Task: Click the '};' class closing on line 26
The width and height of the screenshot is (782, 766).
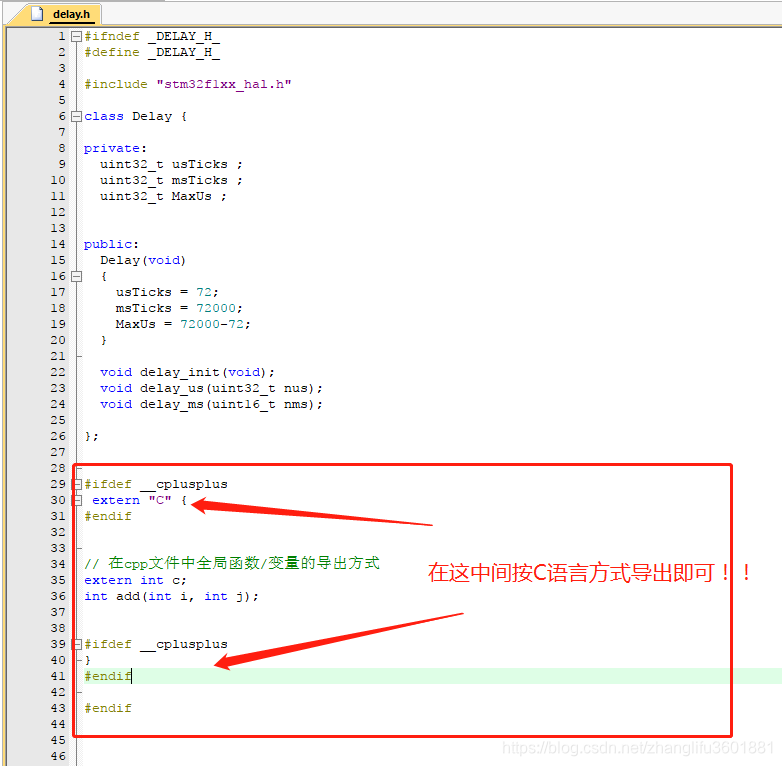Action: (91, 436)
